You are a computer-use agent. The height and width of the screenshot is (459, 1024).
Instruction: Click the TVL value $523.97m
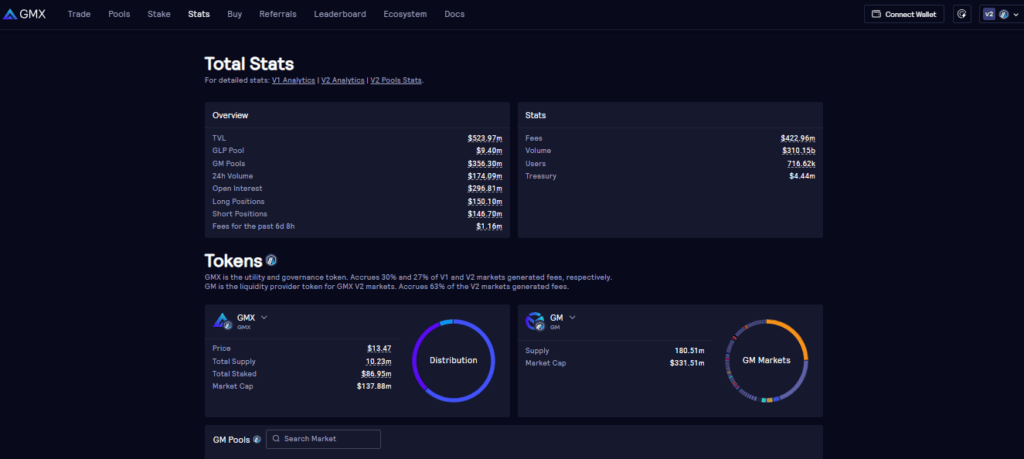pyautogui.click(x=485, y=138)
